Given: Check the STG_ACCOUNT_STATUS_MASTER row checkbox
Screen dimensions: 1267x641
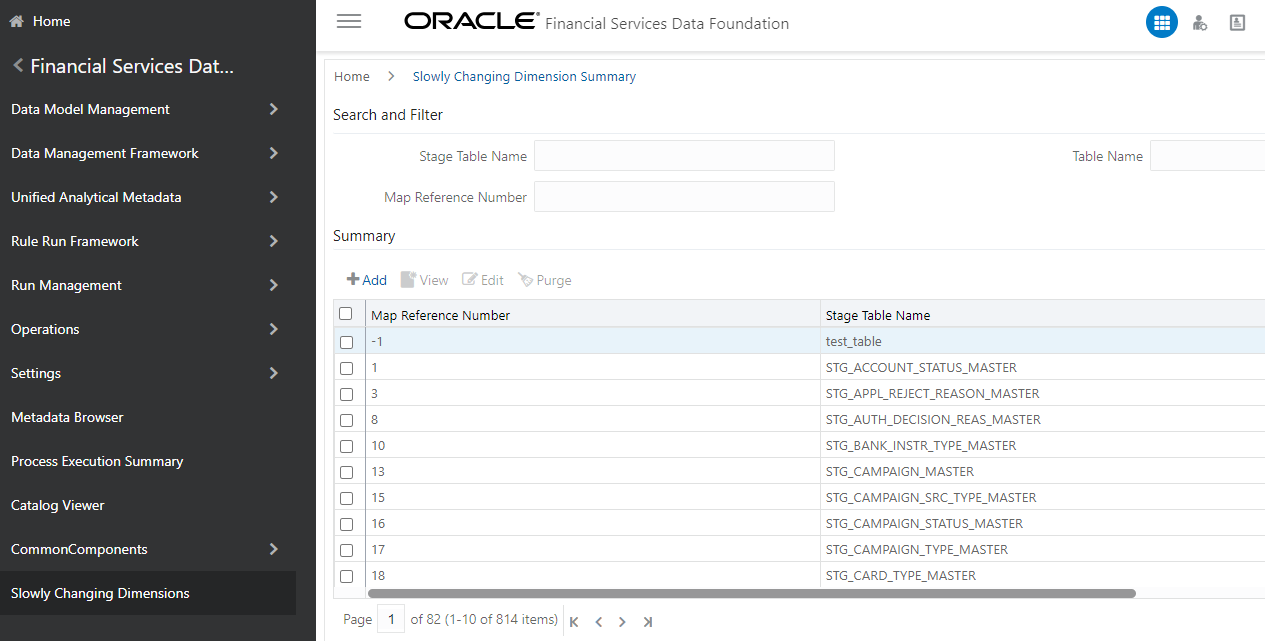Looking at the screenshot, I should (x=347, y=368).
